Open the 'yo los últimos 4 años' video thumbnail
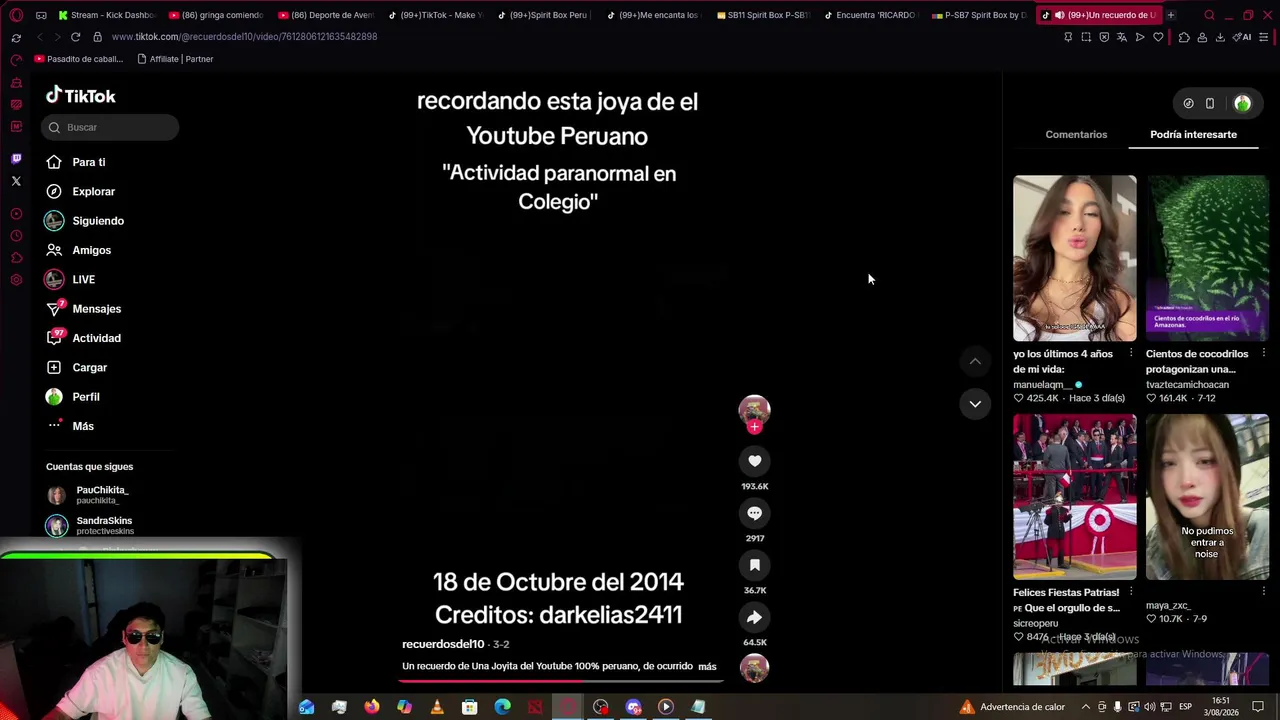Image resolution: width=1280 pixels, height=720 pixels. point(1075,258)
